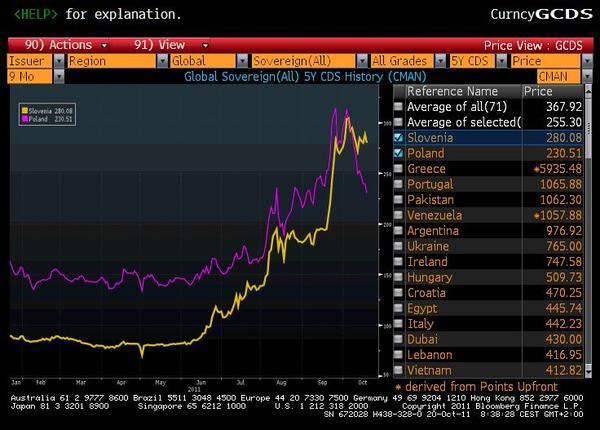Viewport: 600px width, 430px height.
Task: Expand the Region dropdown arrow
Action: coord(163,61)
